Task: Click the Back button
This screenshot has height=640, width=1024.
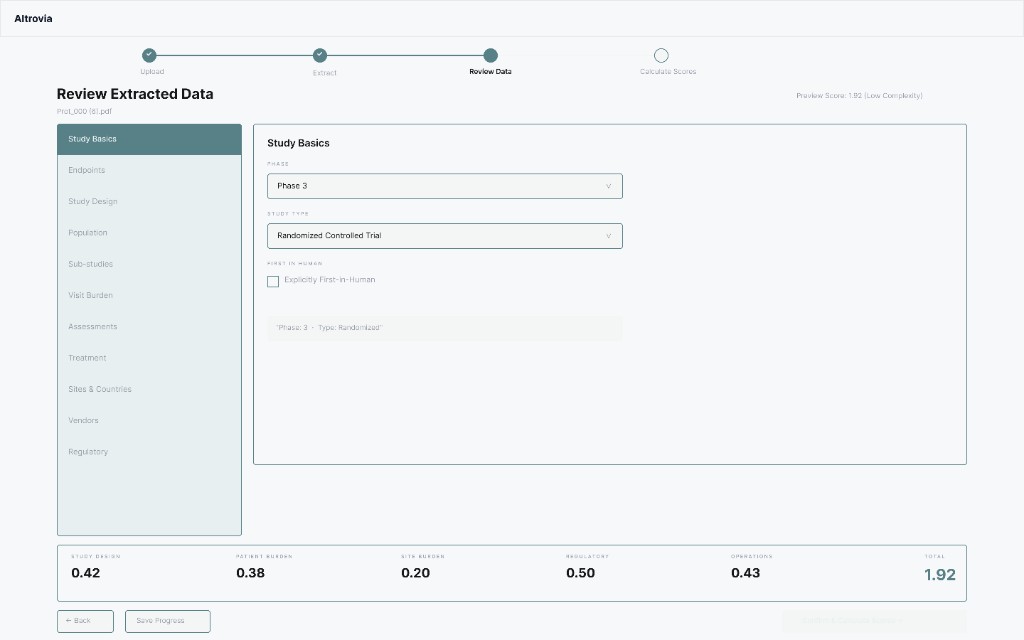Action: tap(84, 620)
